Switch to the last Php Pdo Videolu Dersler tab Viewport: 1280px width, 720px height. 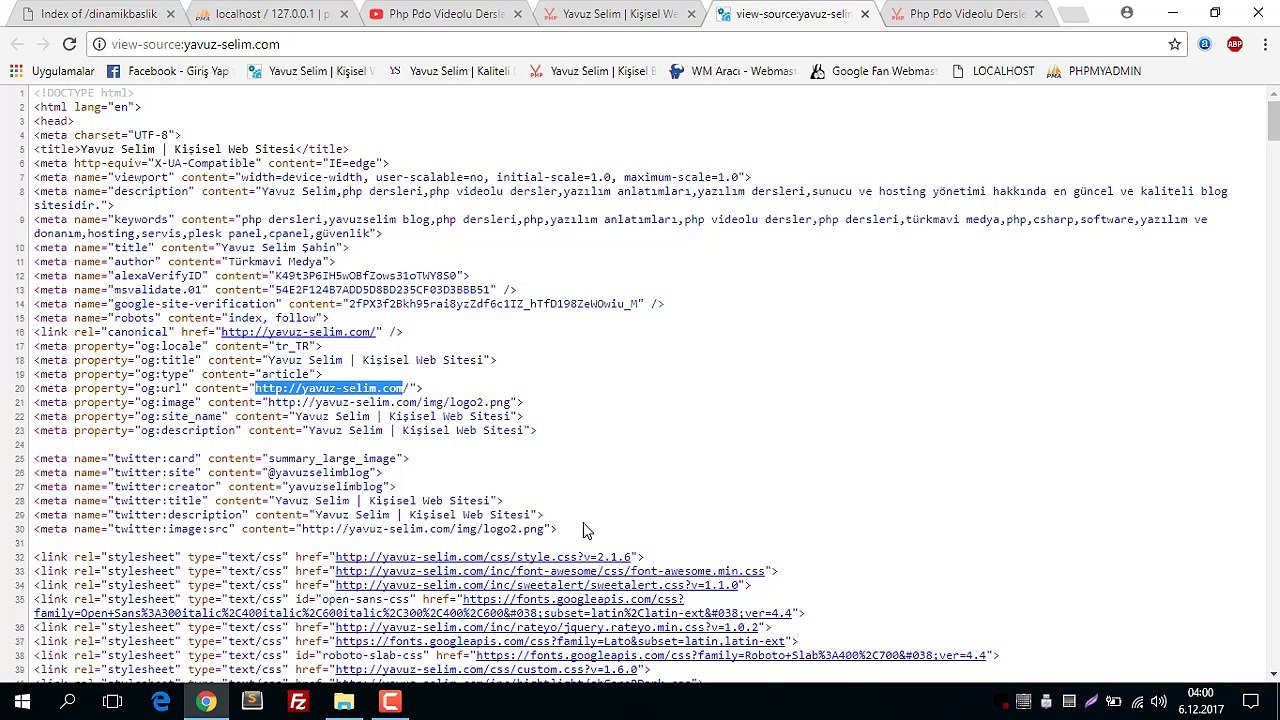967,14
